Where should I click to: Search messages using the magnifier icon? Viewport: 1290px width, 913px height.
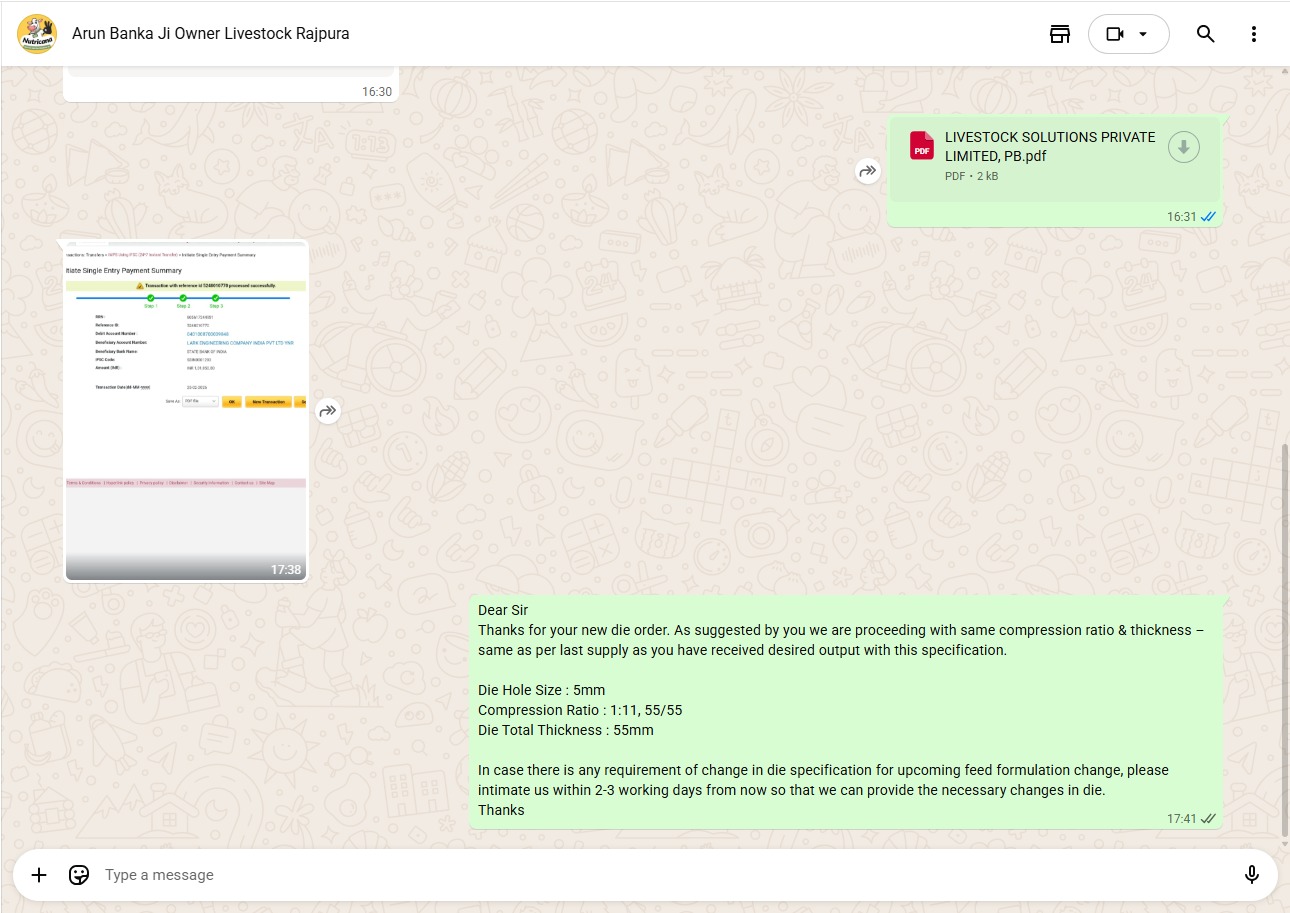pos(1205,34)
